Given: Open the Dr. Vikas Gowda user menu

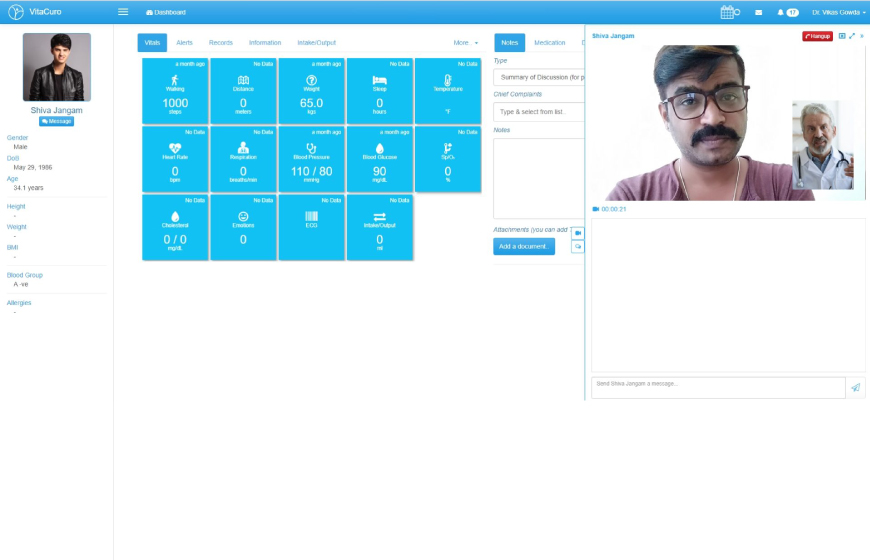Looking at the screenshot, I should coord(838,12).
